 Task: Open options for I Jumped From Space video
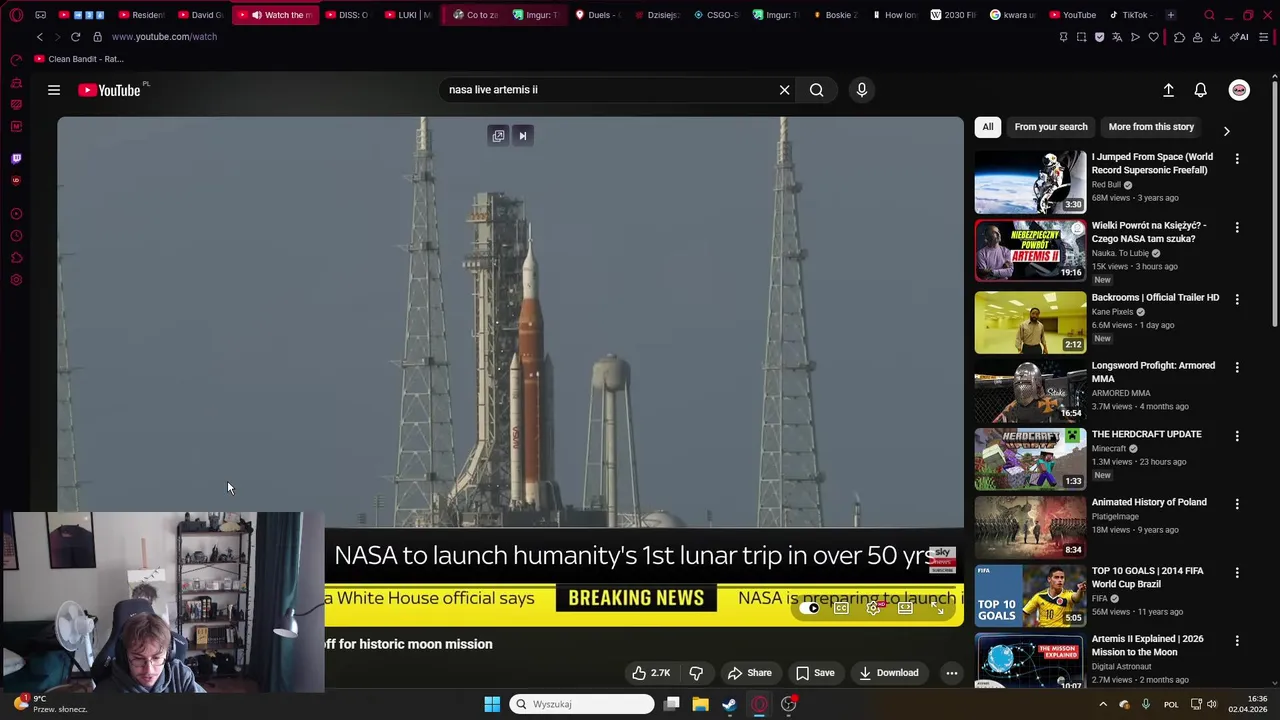coord(1237,159)
